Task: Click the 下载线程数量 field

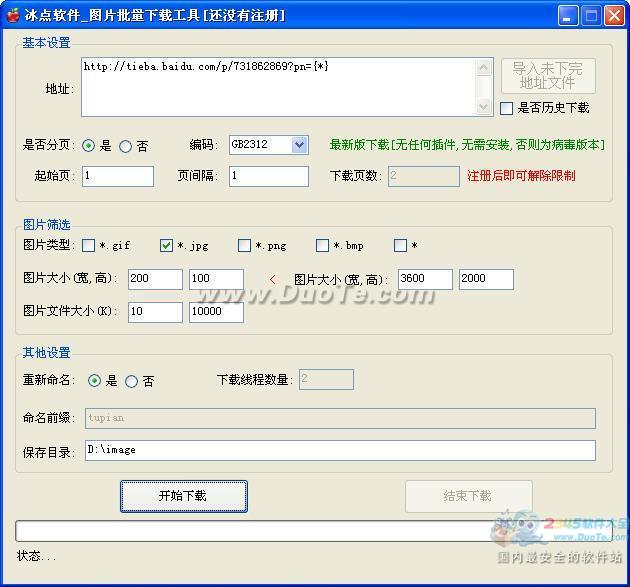Action: coord(326,380)
